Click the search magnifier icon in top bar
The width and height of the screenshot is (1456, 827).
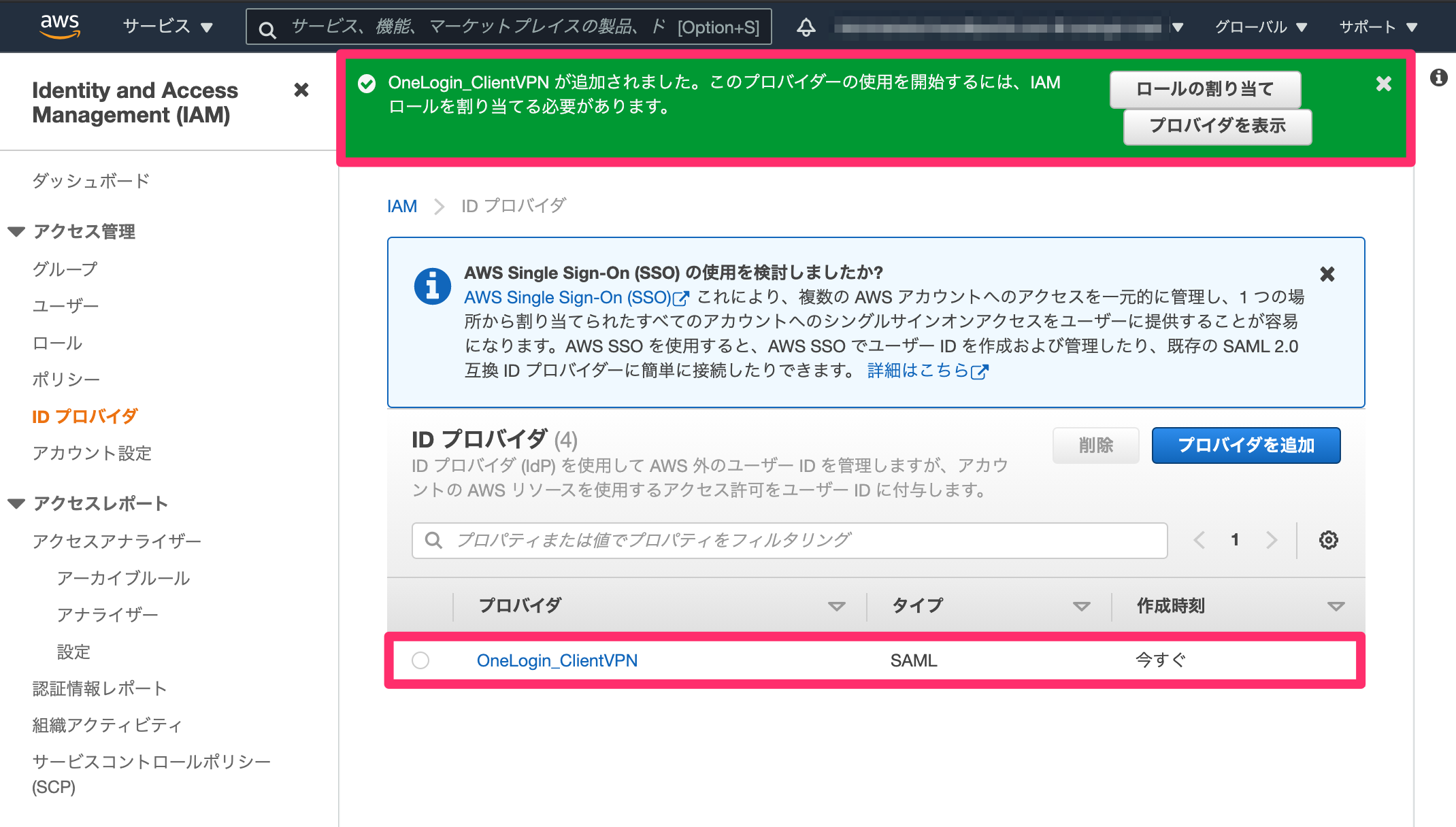tap(267, 29)
